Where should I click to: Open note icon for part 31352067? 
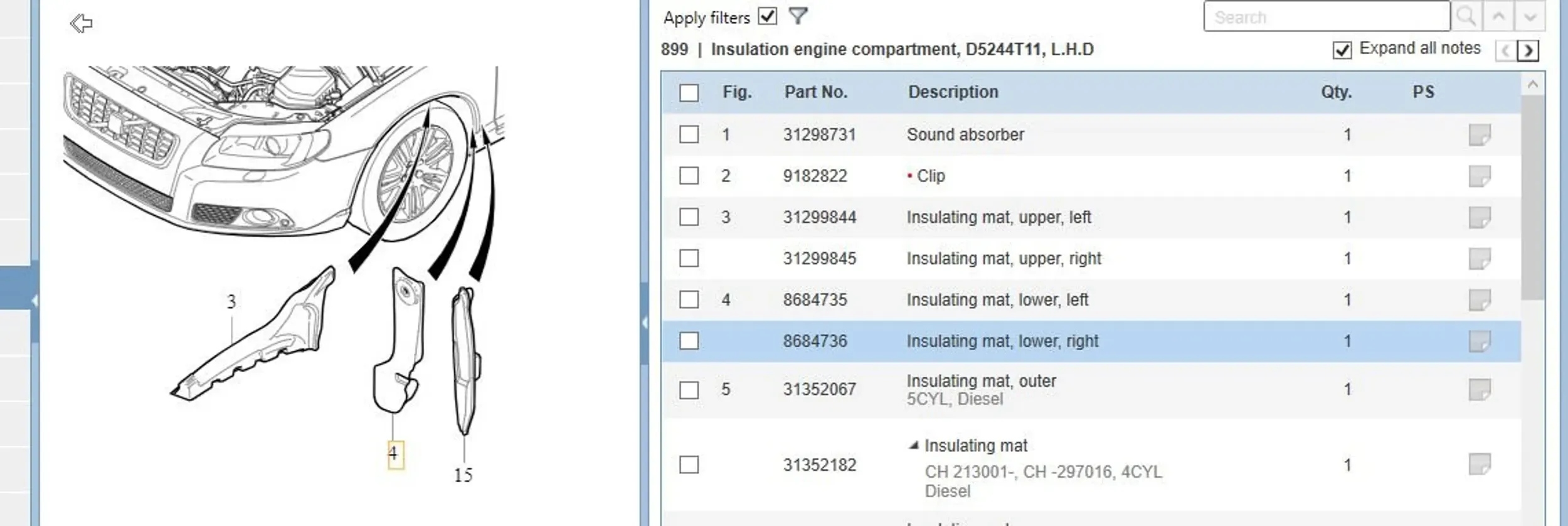(x=1479, y=389)
